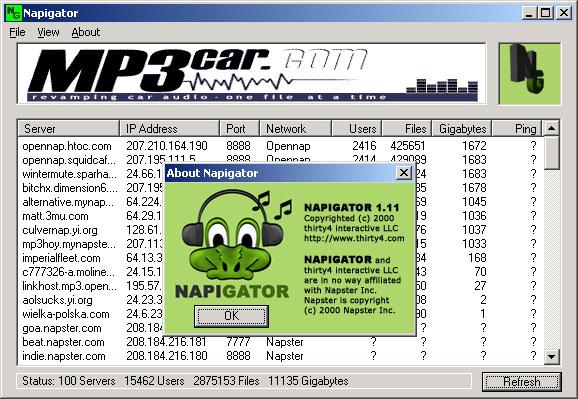Maximize the Napigator window

[x=545, y=14]
